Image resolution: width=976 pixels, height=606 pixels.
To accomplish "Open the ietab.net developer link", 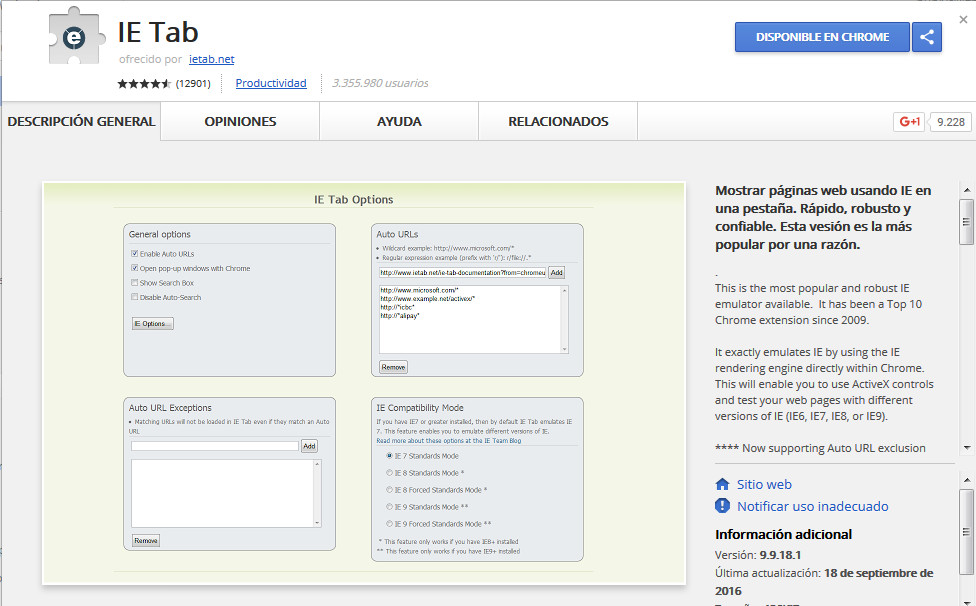I will [212, 59].
